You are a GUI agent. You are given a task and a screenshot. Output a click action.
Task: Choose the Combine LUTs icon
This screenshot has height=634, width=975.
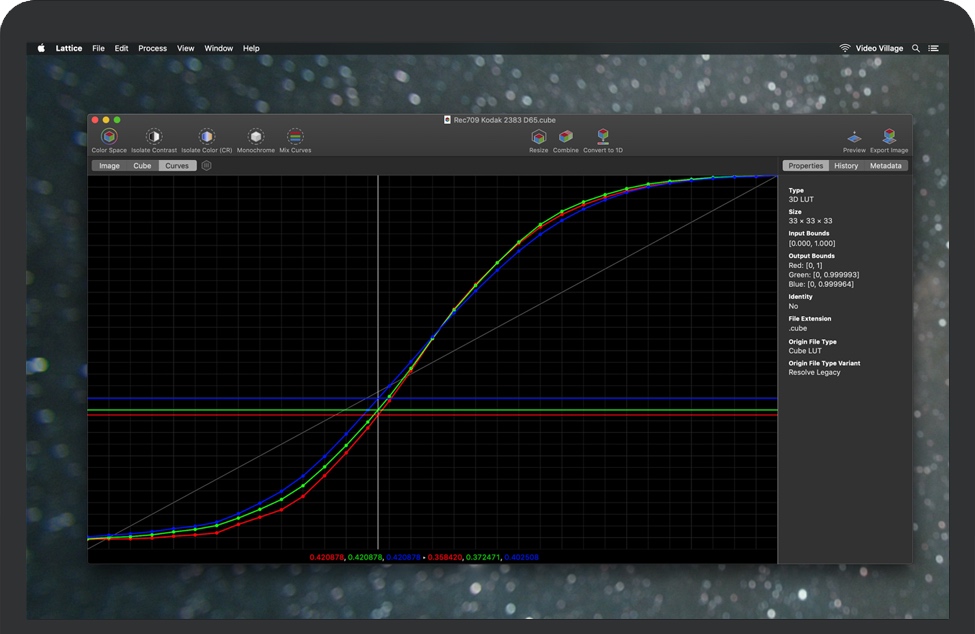click(566, 137)
